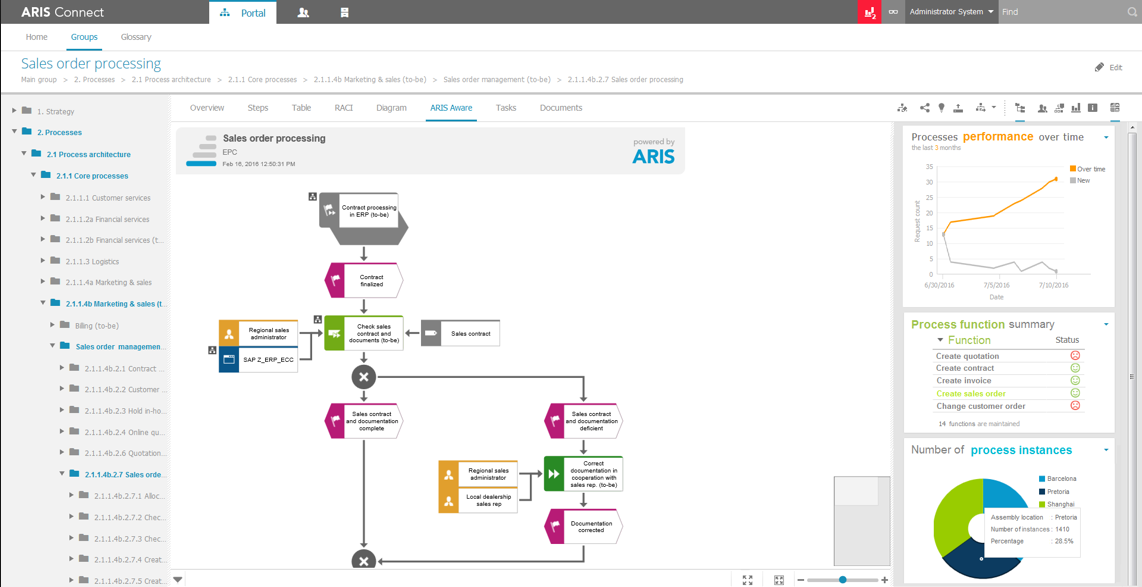Image resolution: width=1142 pixels, height=587 pixels.
Task: Click the repository icon next to the users icon
Action: coord(345,12)
